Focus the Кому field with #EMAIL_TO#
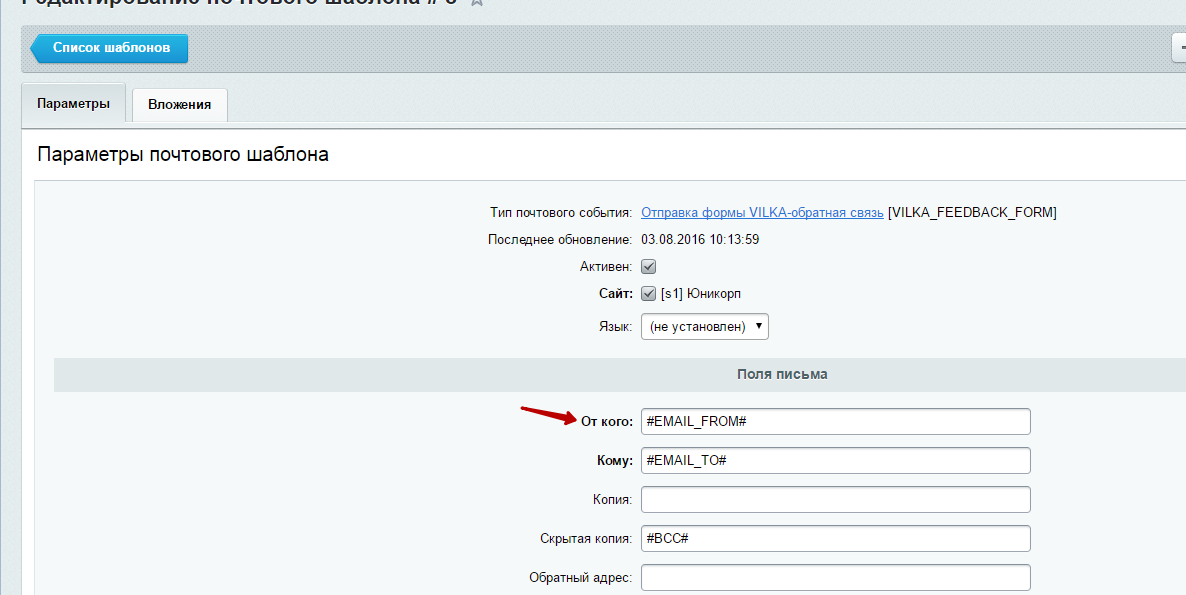Screen dimensions: 1186x595 [x=835, y=461]
